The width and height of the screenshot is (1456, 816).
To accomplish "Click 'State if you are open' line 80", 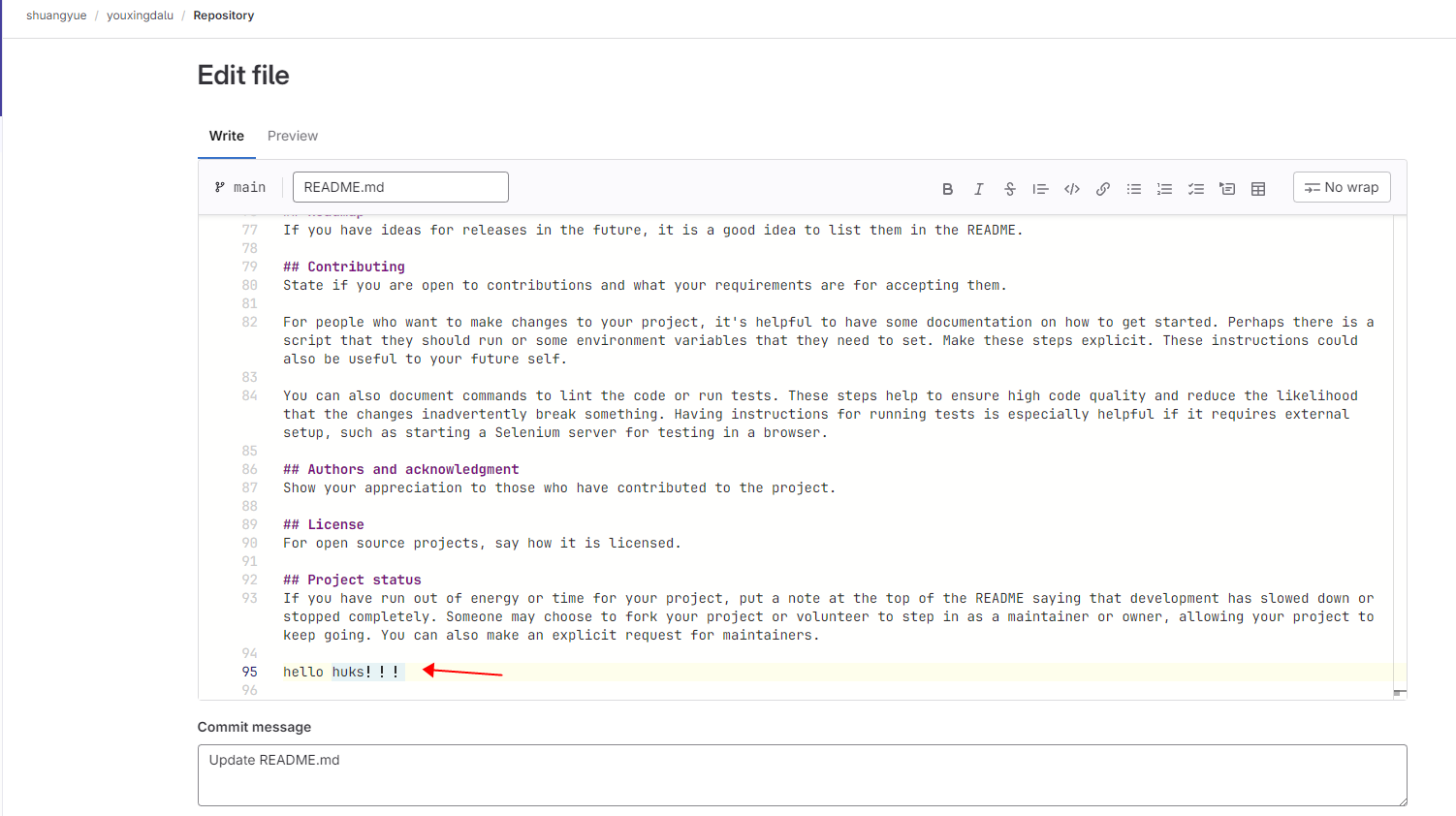I will click(x=645, y=285).
